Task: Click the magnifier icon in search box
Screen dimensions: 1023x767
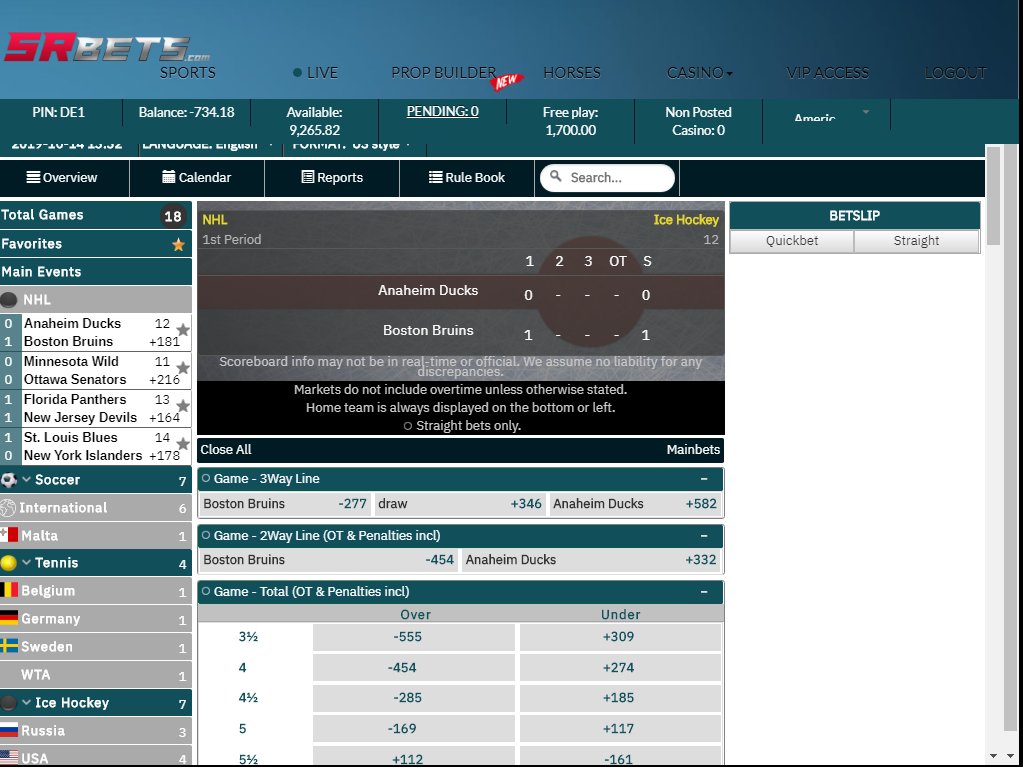Action: (556, 176)
